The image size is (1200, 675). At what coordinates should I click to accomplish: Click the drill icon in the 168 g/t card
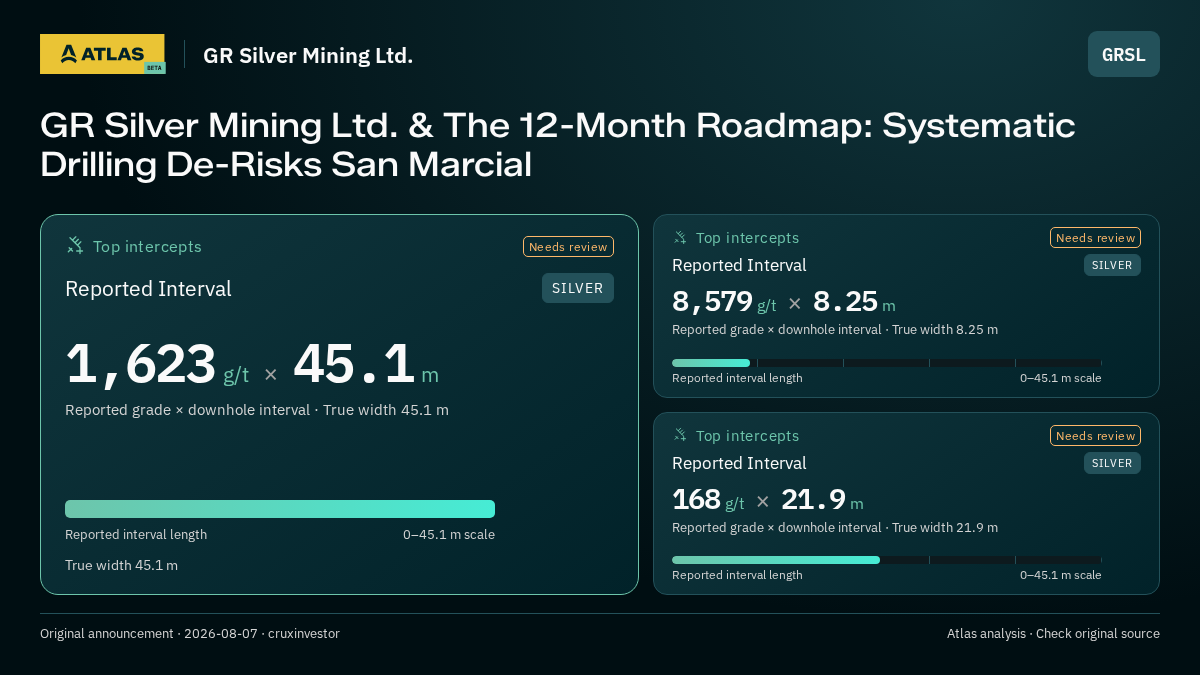coord(680,436)
